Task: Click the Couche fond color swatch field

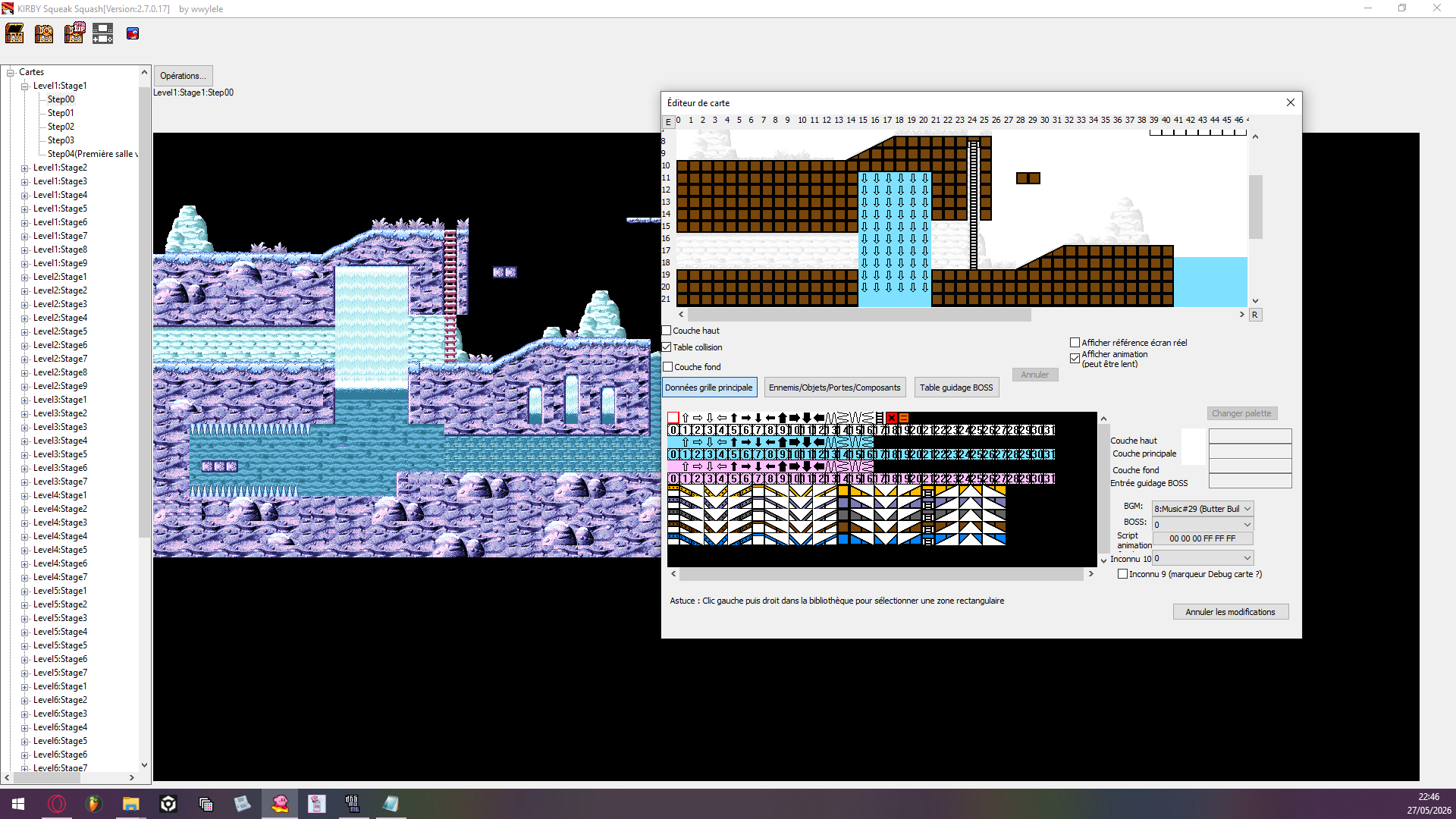Action: click(x=1250, y=466)
